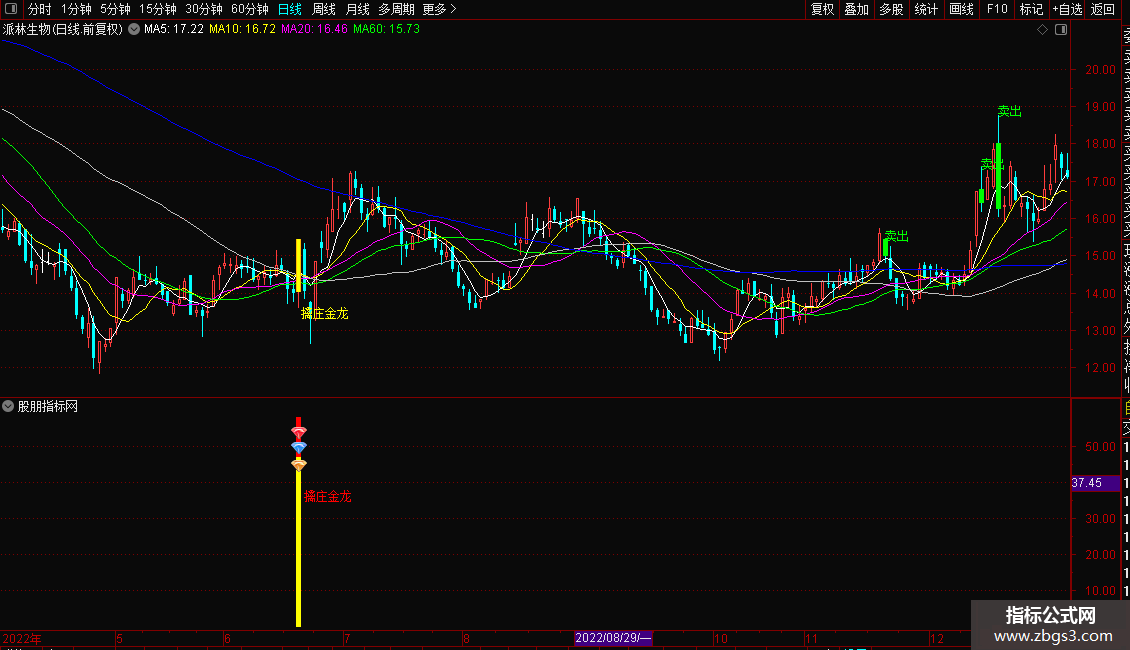Click the red diamond signal icon
Screen dimensions: 1130x650
[x=298, y=432]
